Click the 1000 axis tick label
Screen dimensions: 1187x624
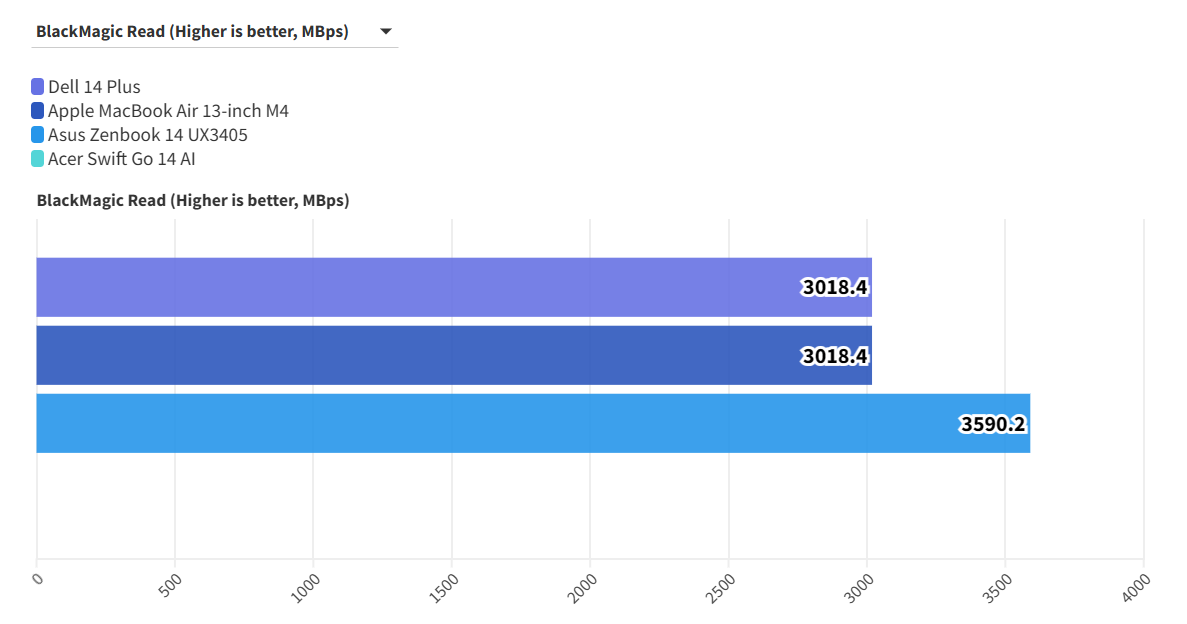point(307,586)
